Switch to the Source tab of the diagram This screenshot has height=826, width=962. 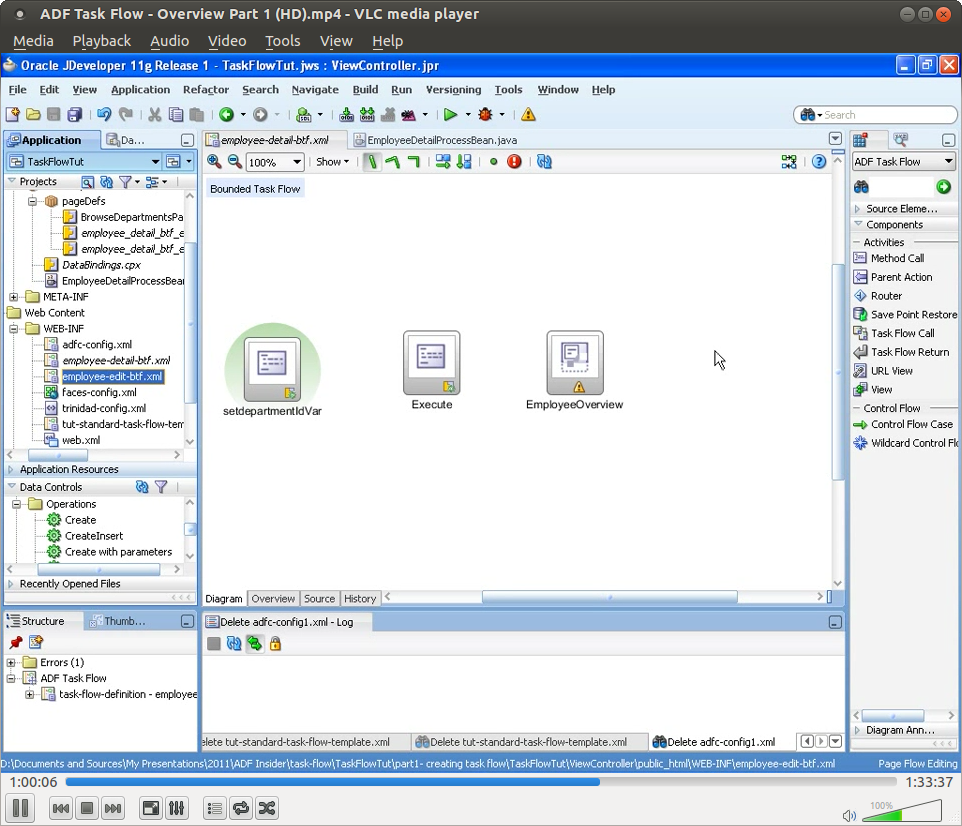[x=319, y=598]
